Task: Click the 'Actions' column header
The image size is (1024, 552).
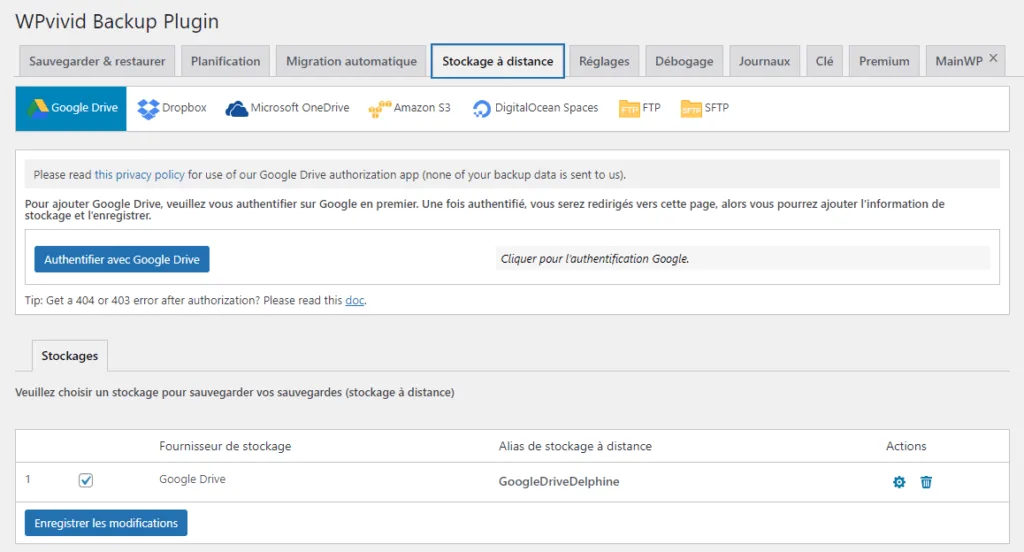Action: click(906, 446)
